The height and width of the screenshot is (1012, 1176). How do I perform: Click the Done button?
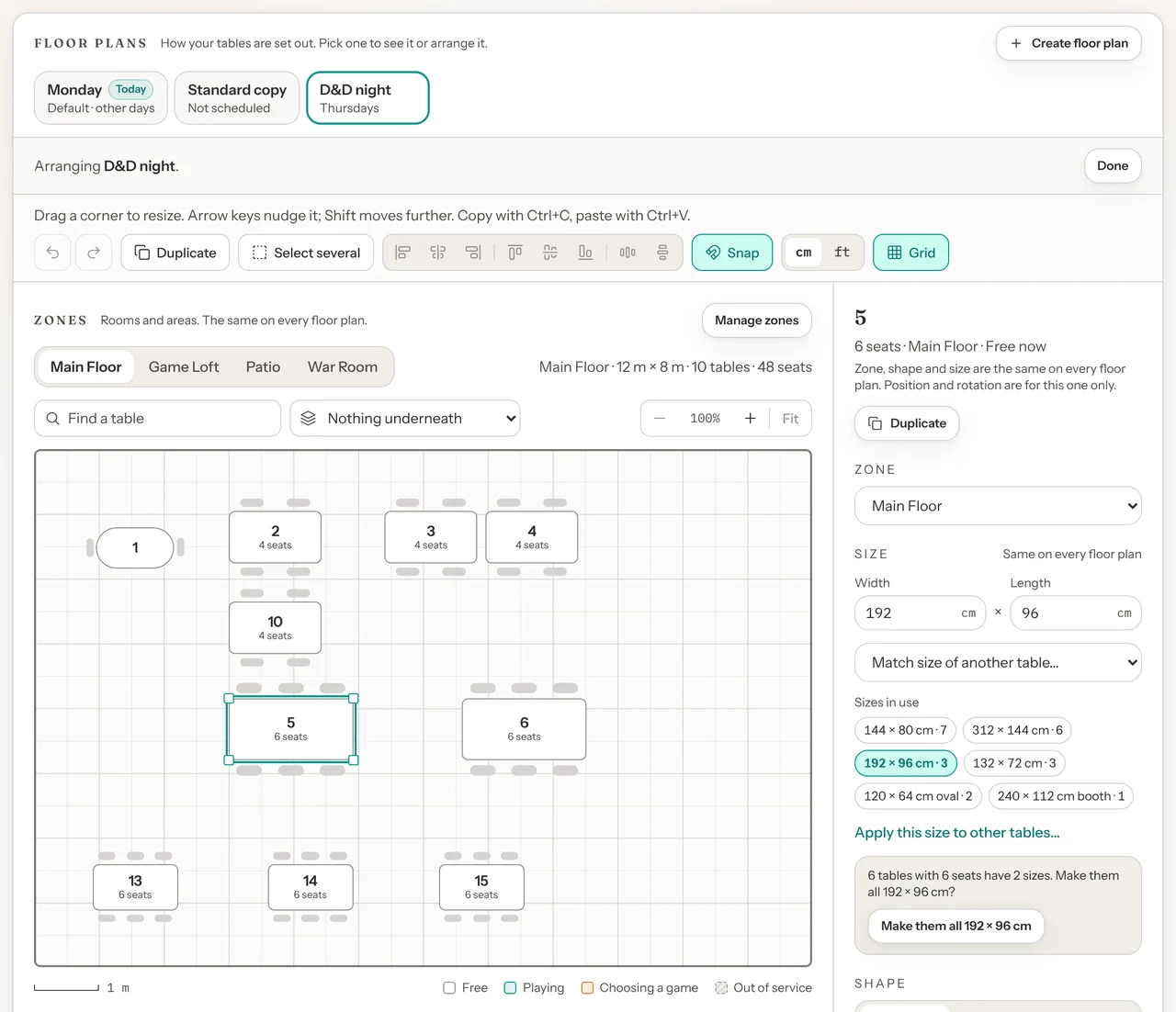pyautogui.click(x=1113, y=166)
